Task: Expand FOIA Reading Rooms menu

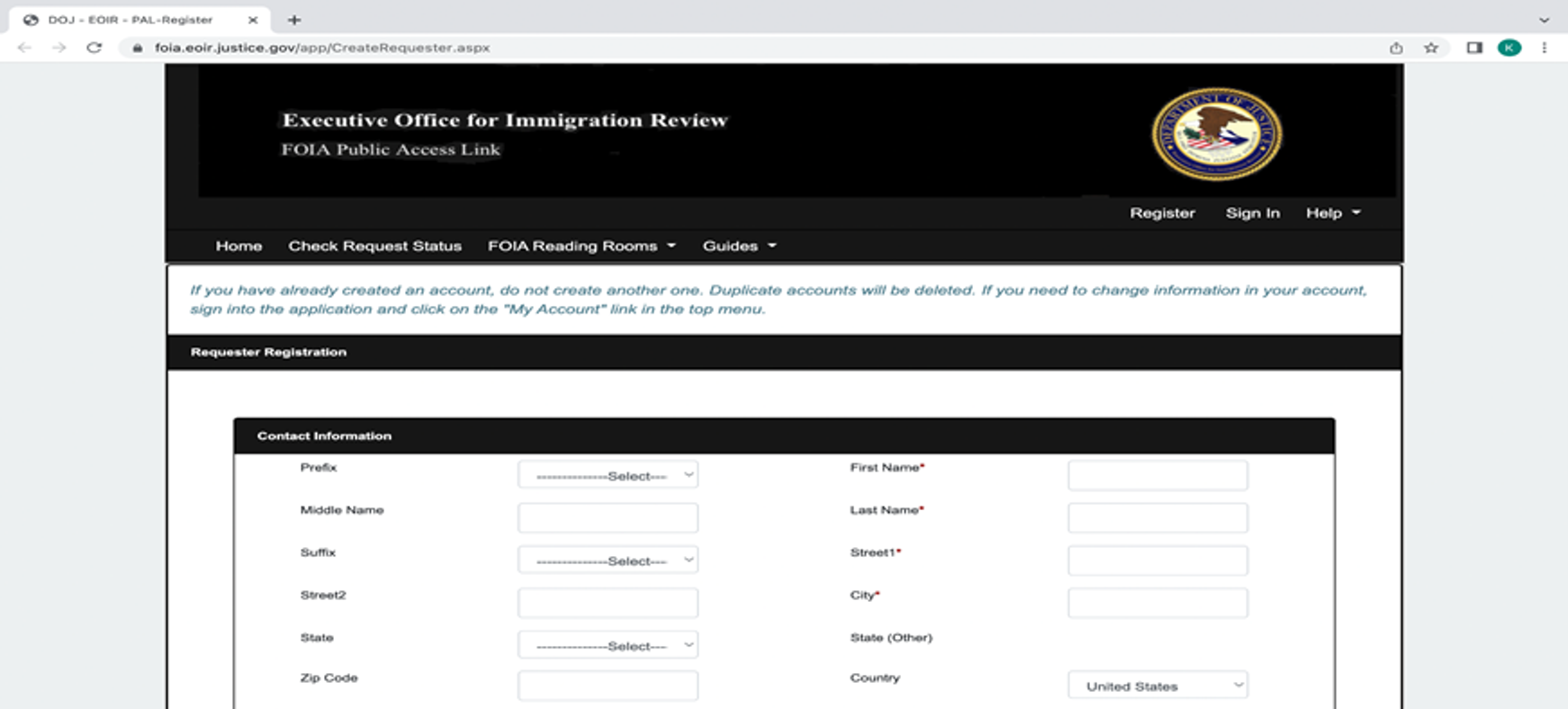Action: coord(581,246)
